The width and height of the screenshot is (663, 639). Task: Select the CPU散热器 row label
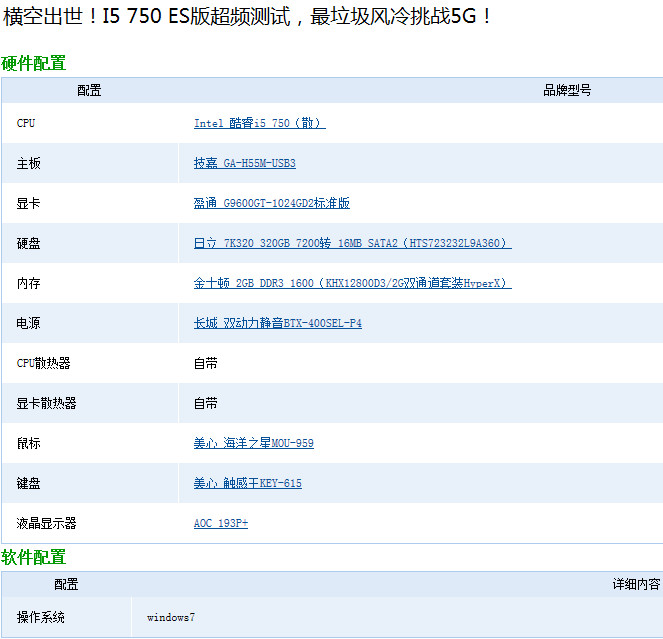(x=44, y=363)
